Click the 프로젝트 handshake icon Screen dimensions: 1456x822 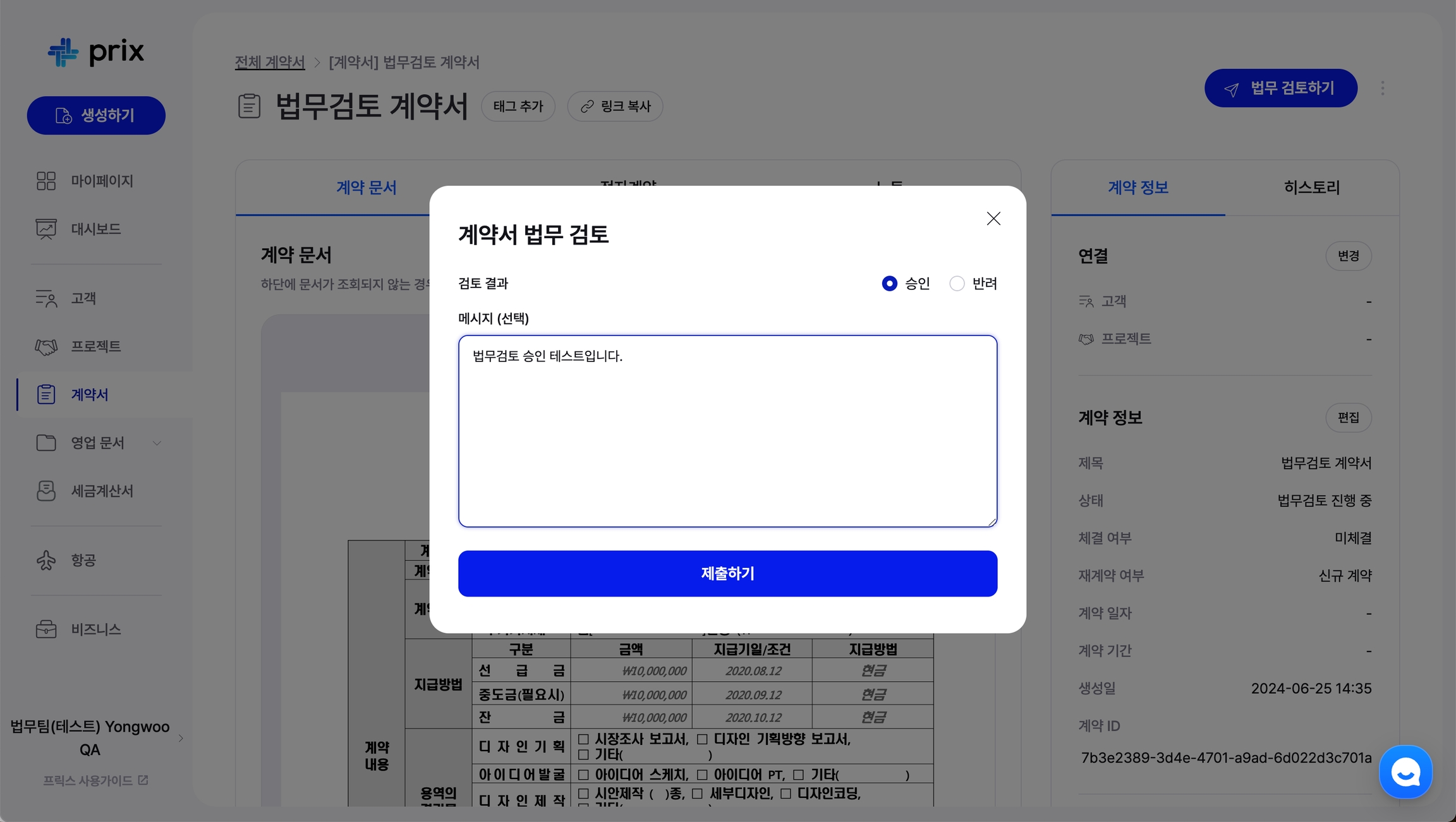tap(46, 346)
